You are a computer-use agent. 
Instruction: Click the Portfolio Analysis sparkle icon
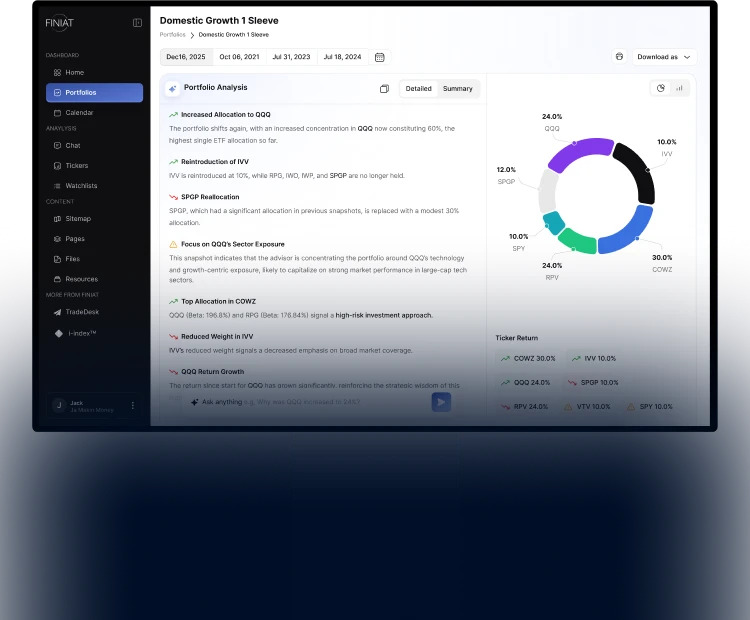172,89
